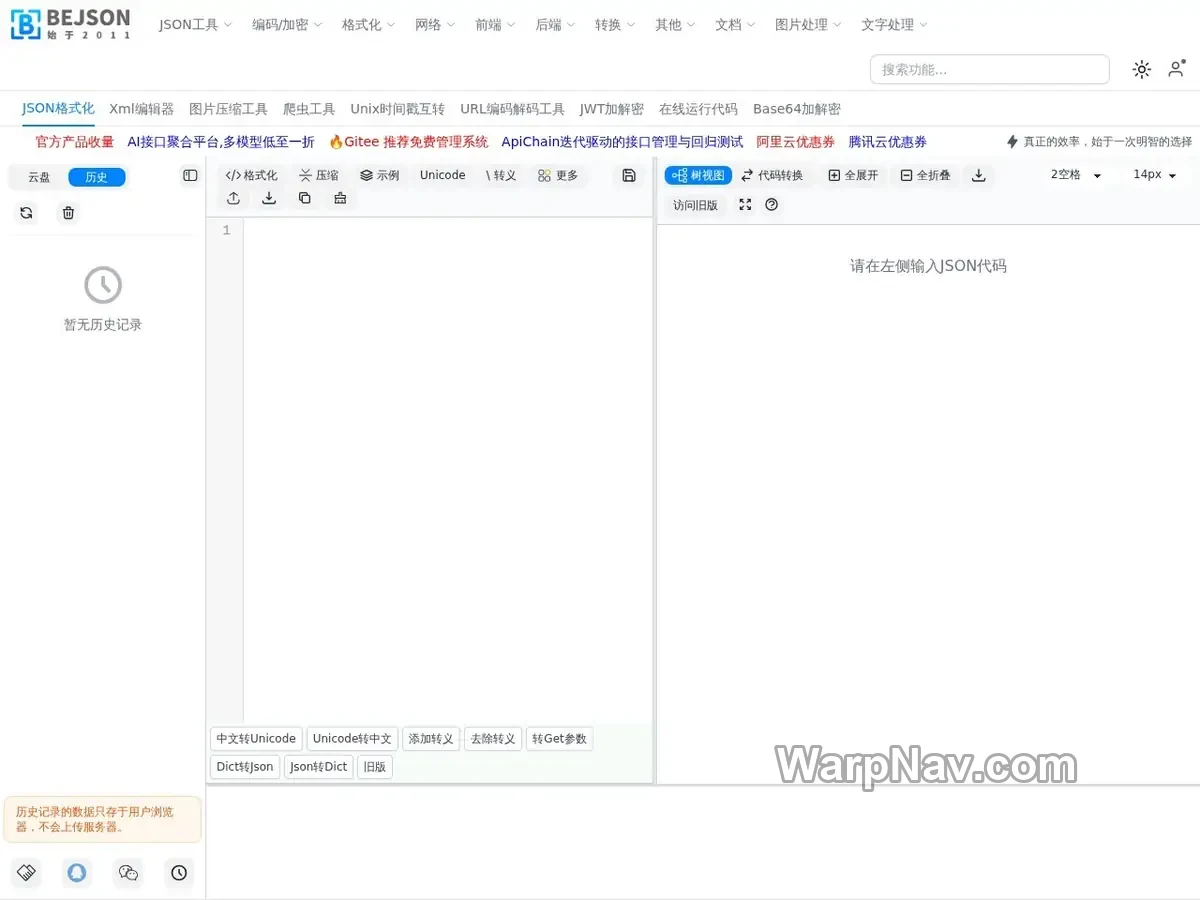Download result from right panel icon

(x=979, y=175)
